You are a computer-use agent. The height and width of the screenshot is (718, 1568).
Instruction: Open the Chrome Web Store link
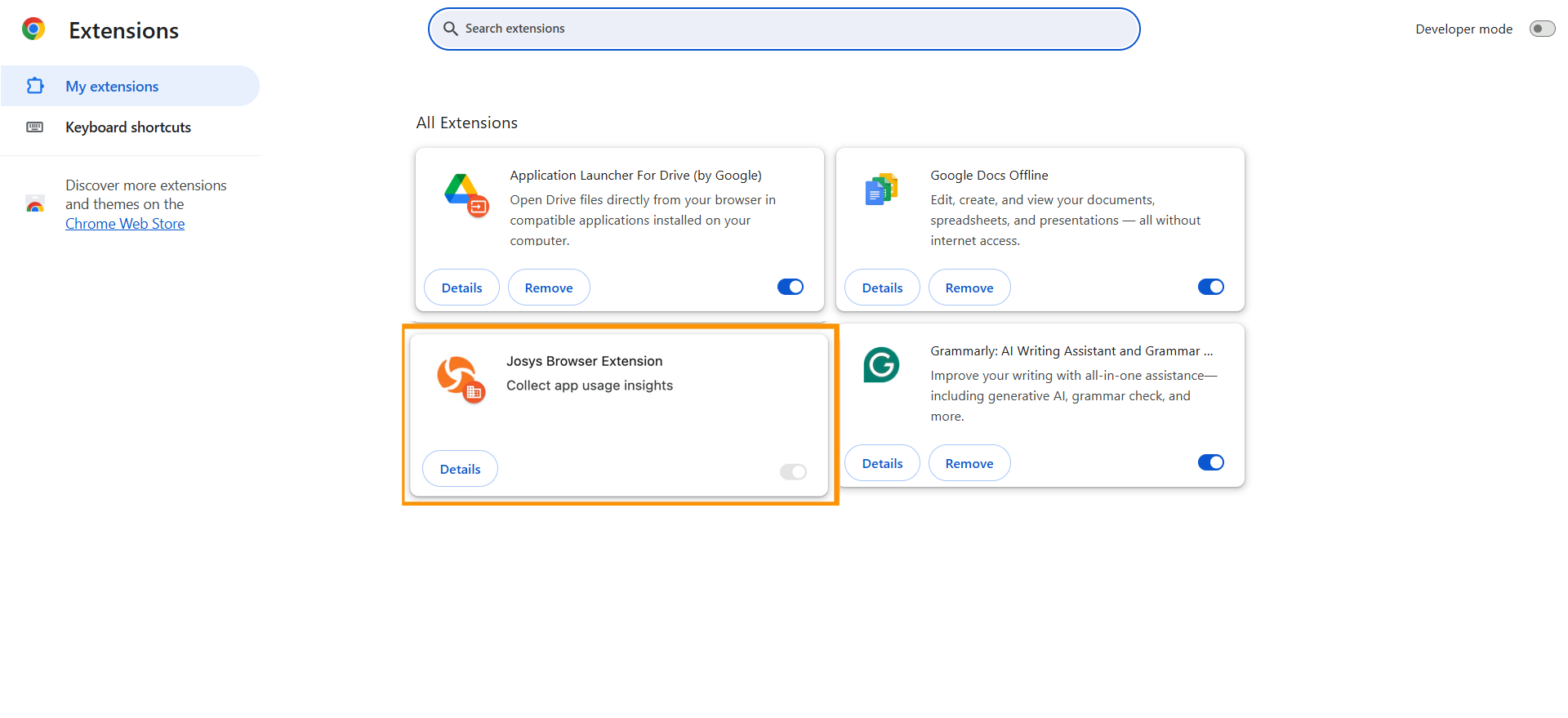[x=125, y=224]
